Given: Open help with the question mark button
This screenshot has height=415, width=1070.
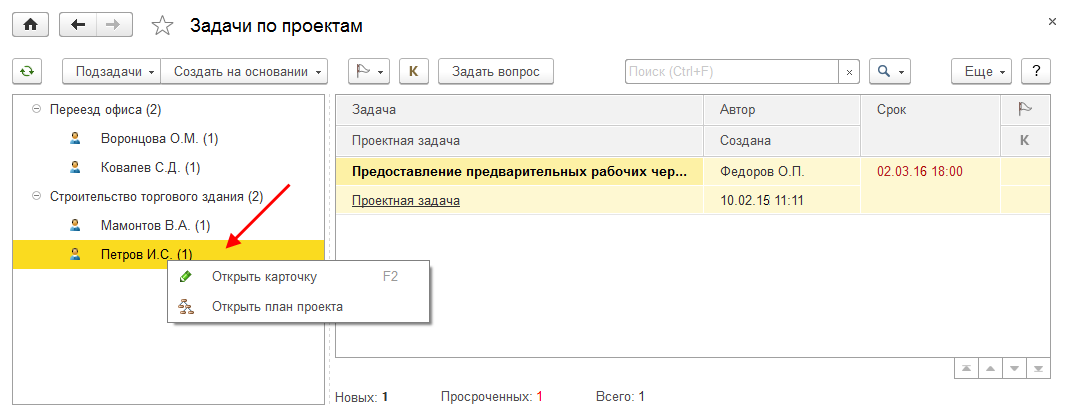Looking at the screenshot, I should click(1036, 72).
